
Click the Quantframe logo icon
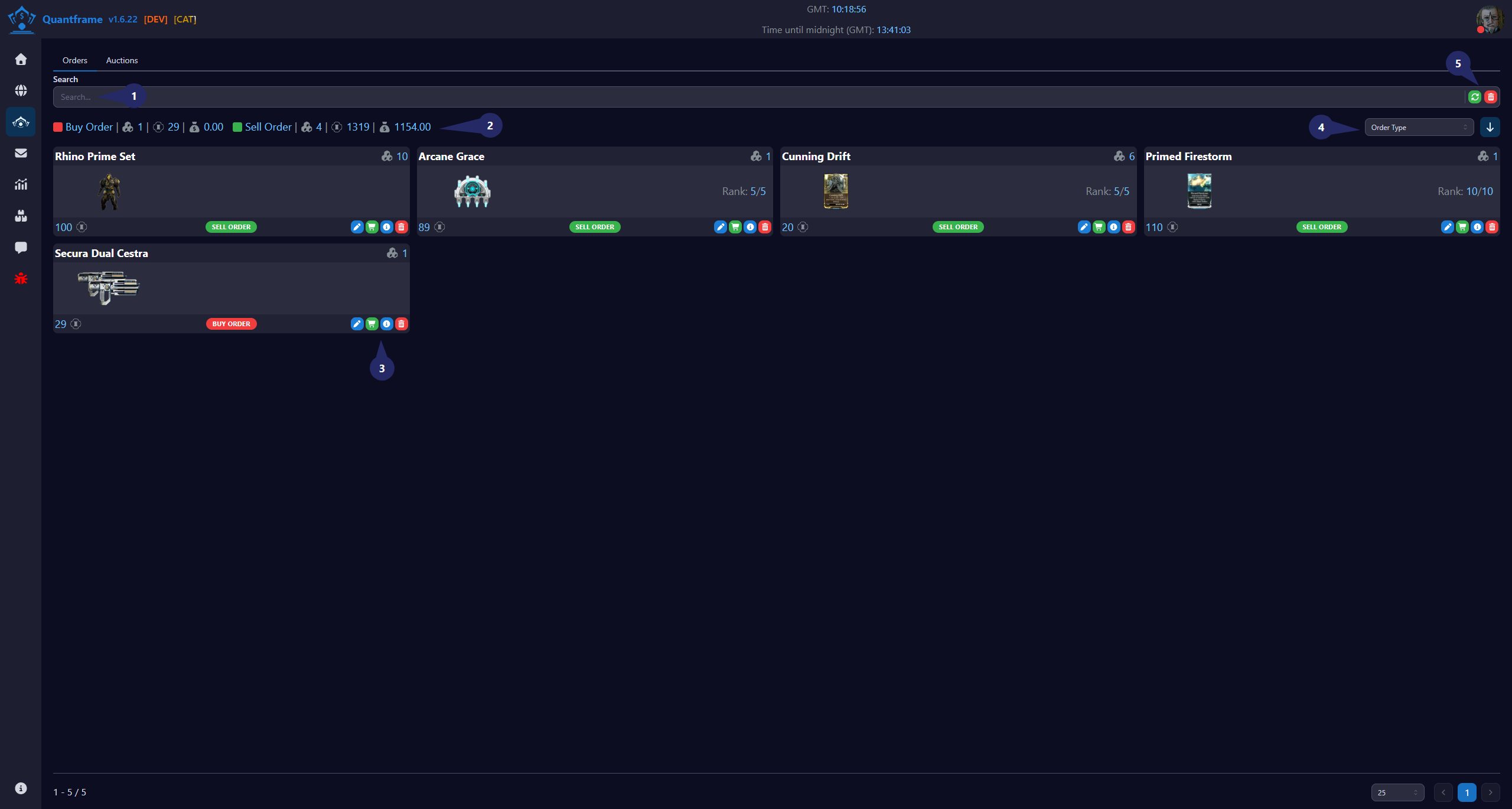pos(22,19)
